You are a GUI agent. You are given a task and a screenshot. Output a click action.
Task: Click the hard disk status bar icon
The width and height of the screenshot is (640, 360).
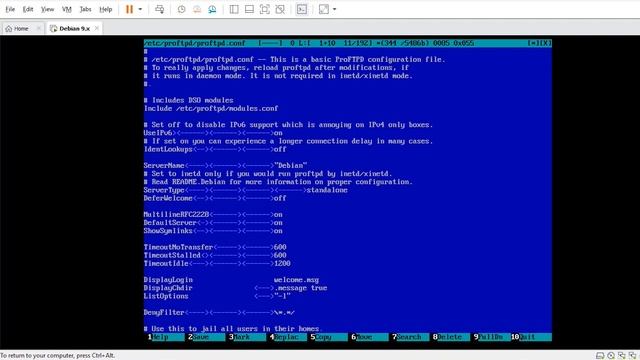tap(600, 356)
